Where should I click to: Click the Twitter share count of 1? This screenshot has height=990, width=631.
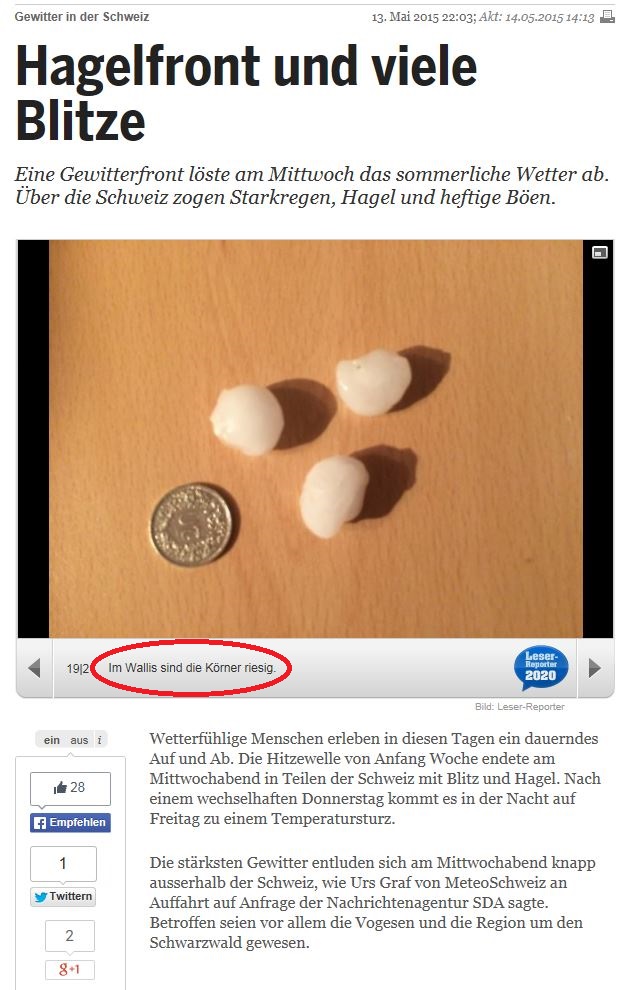pyautogui.click(x=63, y=863)
